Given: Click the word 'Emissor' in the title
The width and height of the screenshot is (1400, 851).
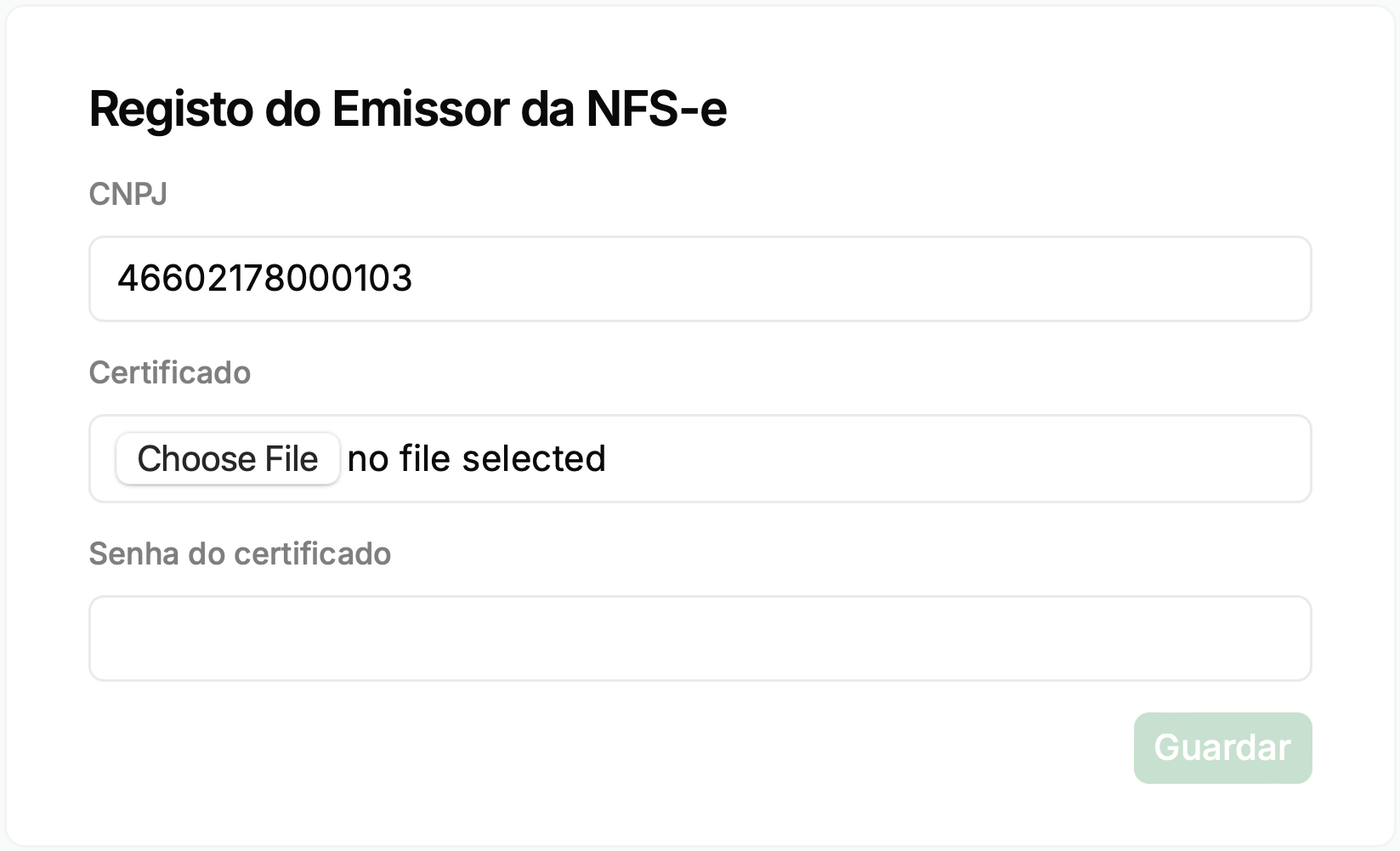Looking at the screenshot, I should pyautogui.click(x=421, y=109).
